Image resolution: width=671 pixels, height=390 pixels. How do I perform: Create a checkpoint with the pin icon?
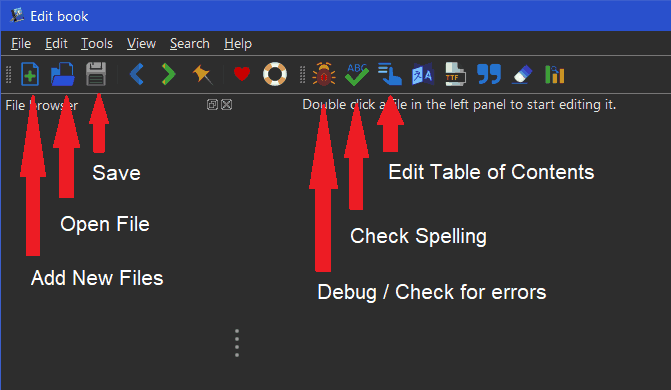click(202, 74)
